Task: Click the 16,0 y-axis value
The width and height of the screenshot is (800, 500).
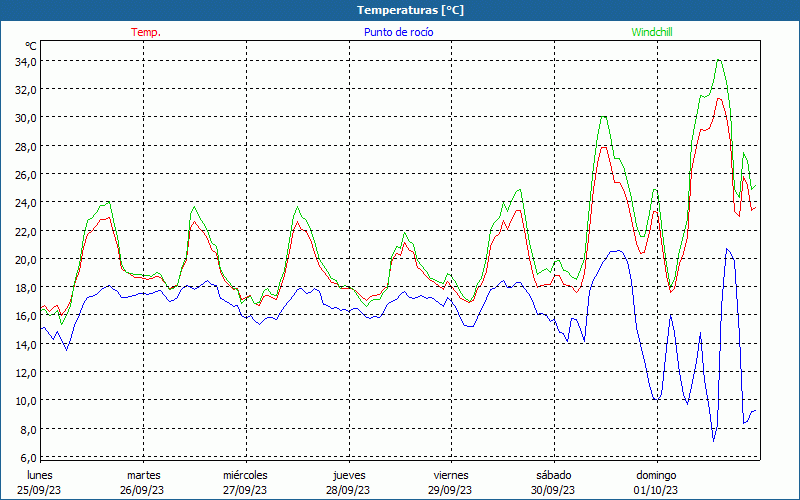Action: [x=26, y=316]
